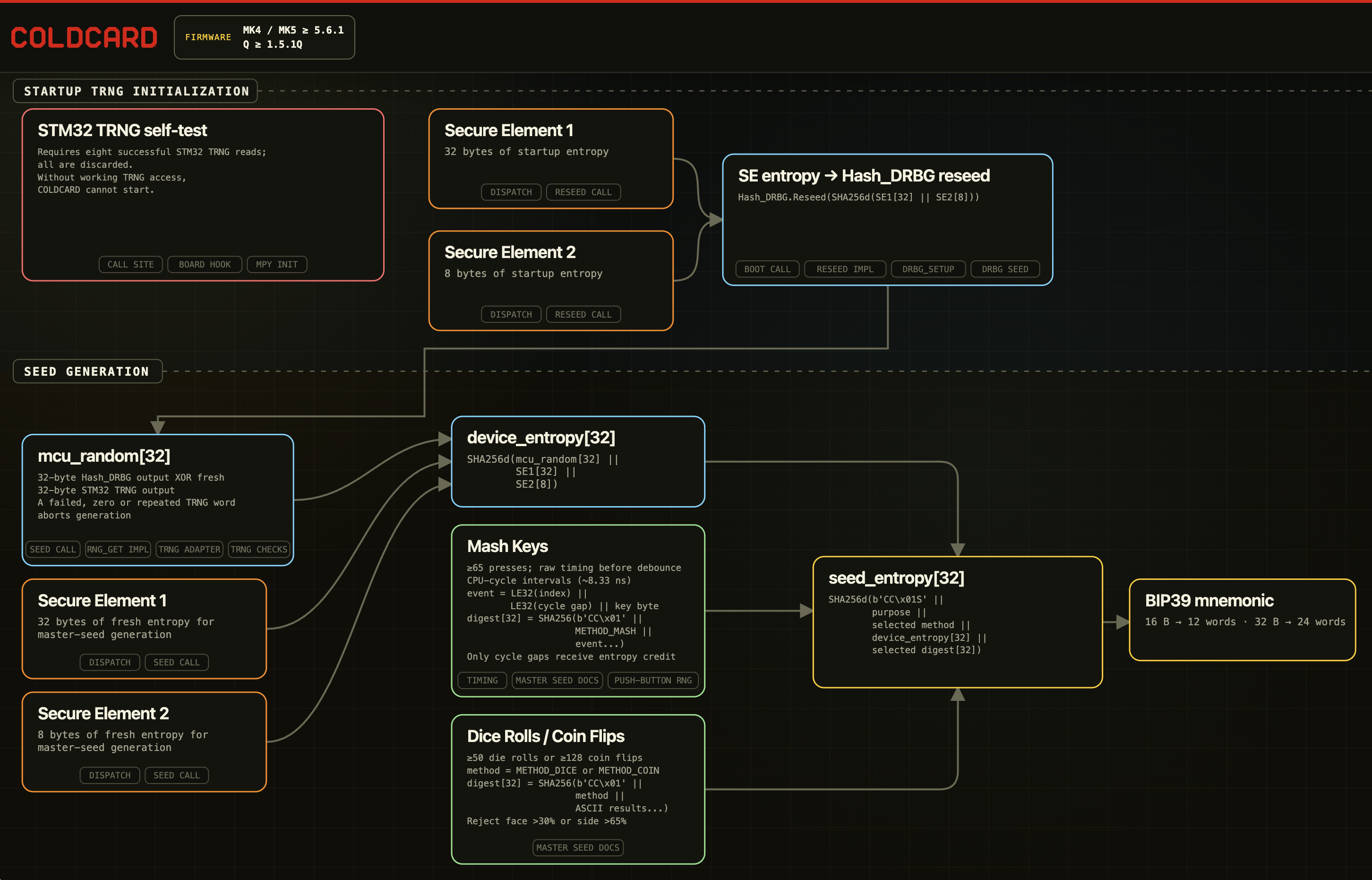
Task: Click '8 bytes of fresh entropy for' text
Action: tap(123, 735)
